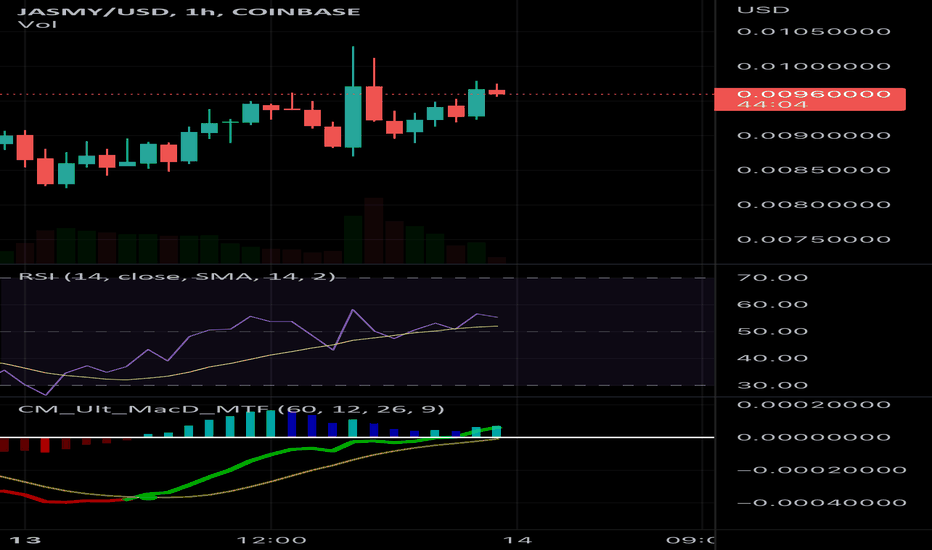Click RSI scale value 60.00
Viewport: 932px width, 550px height.
click(773, 304)
